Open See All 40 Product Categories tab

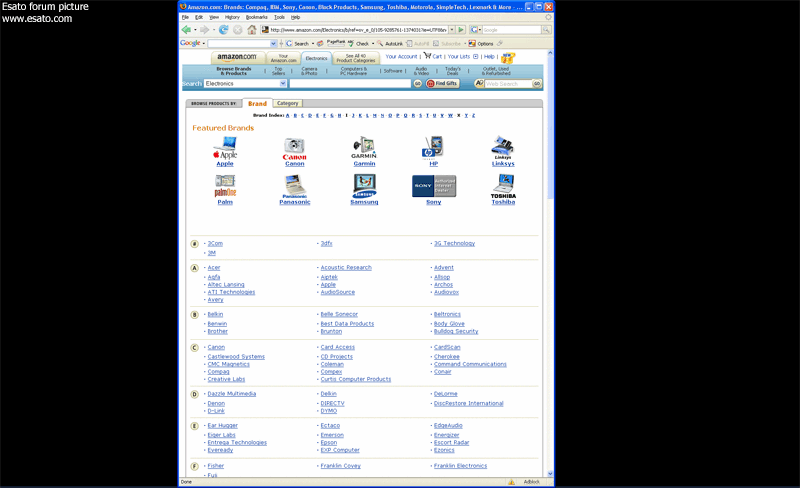coord(356,58)
